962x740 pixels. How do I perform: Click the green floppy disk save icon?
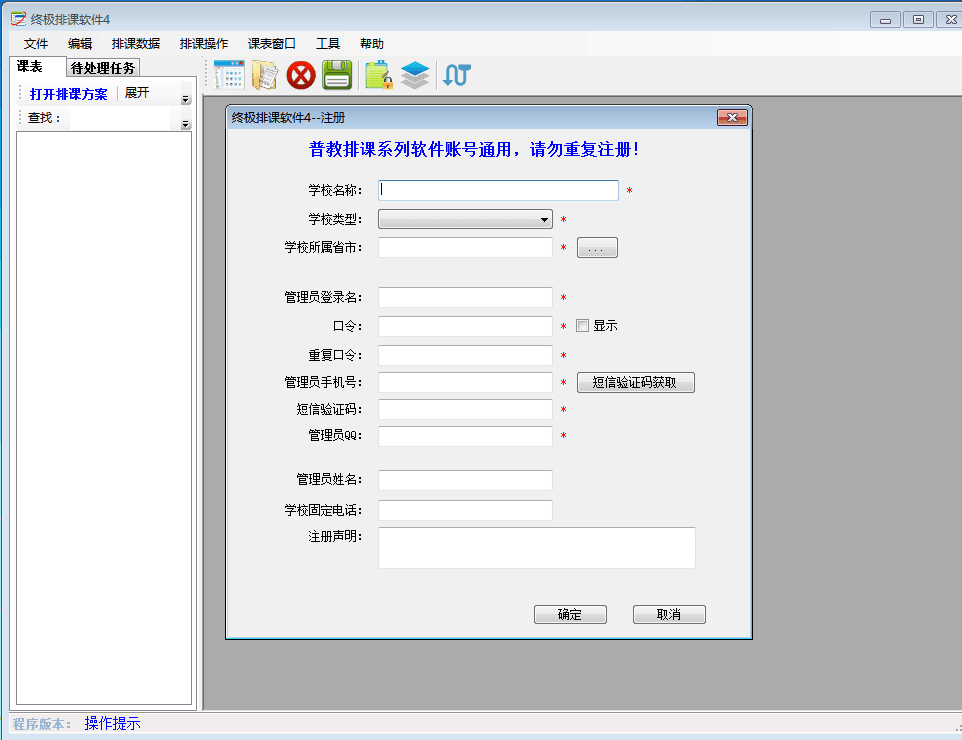[337, 75]
